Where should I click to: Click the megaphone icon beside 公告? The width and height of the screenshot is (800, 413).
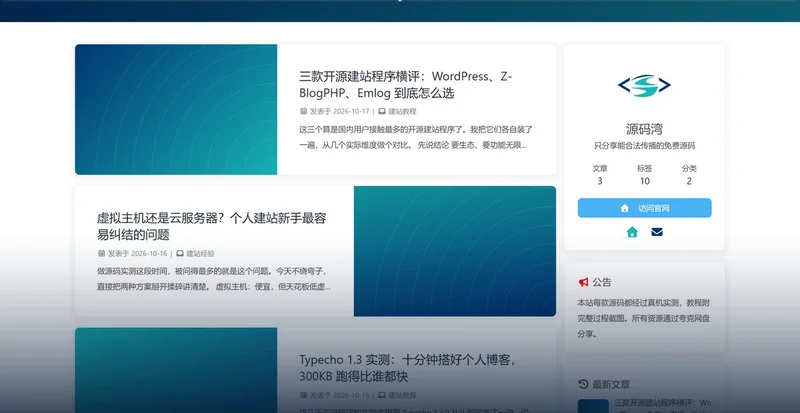point(583,282)
